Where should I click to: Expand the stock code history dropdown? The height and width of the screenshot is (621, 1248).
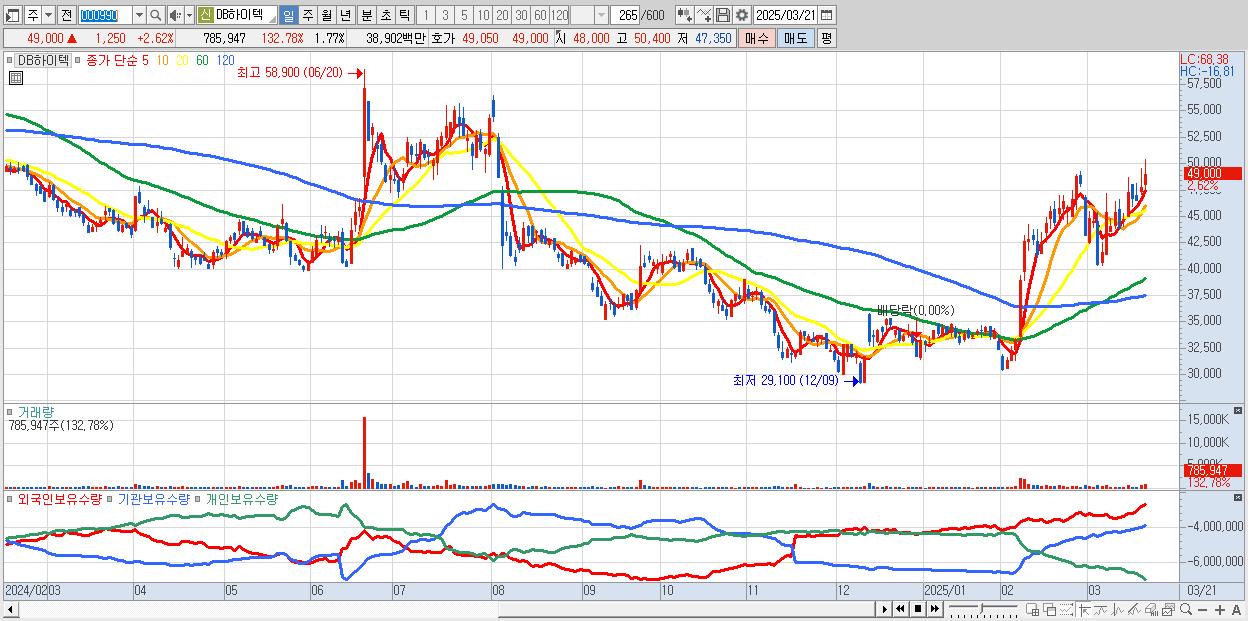[139, 16]
